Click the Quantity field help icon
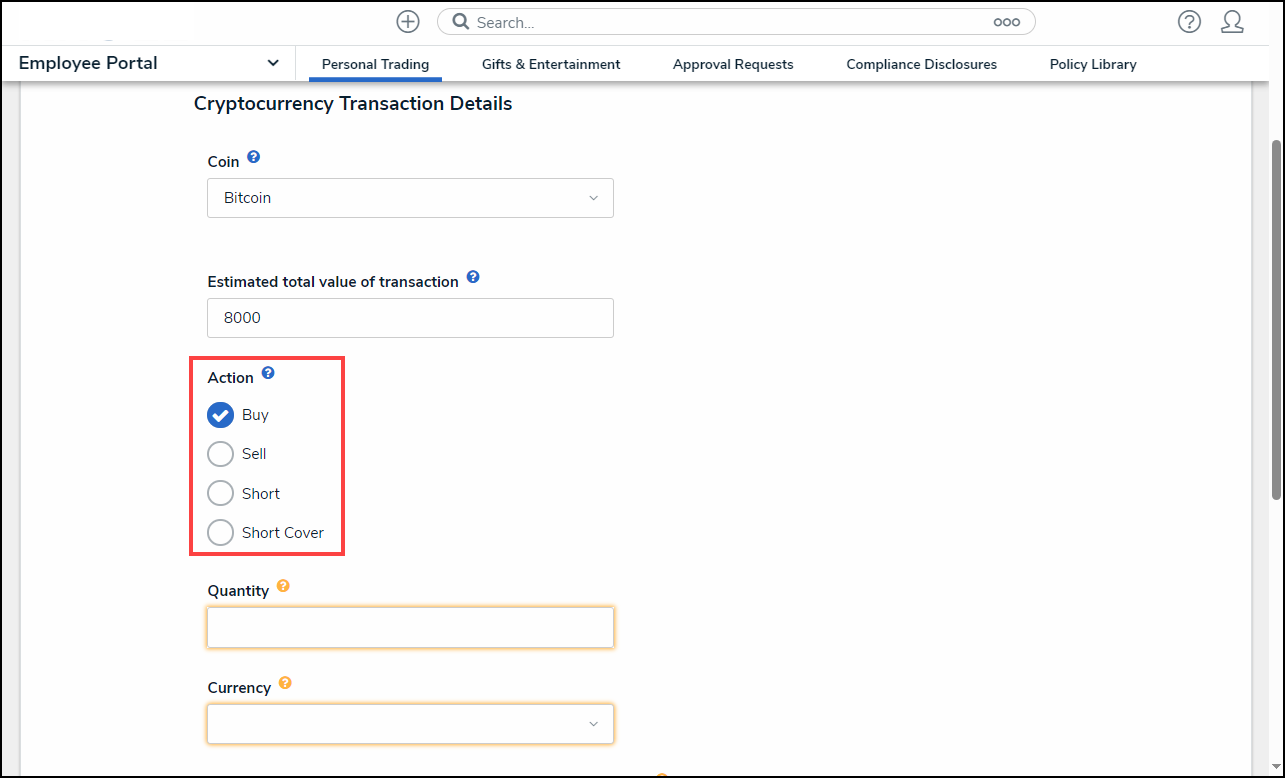This screenshot has height=778, width=1285. (x=283, y=587)
